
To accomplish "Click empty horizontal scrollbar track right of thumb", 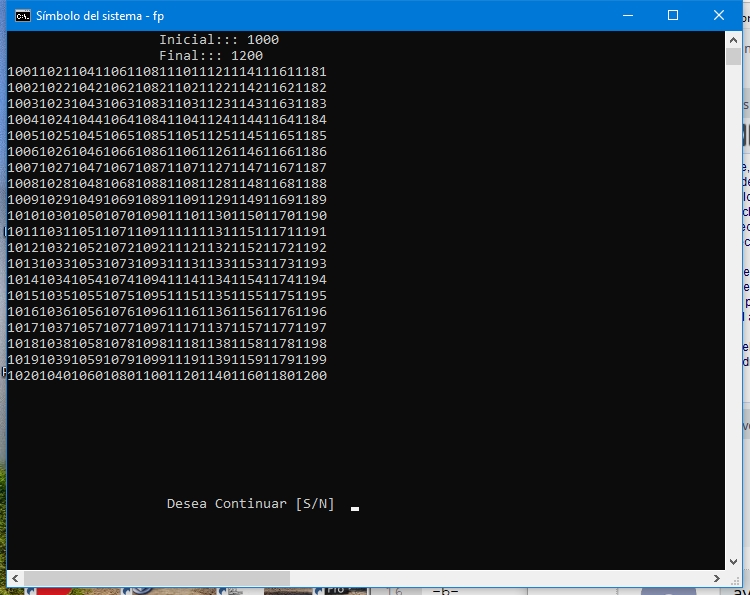I will (x=499, y=578).
